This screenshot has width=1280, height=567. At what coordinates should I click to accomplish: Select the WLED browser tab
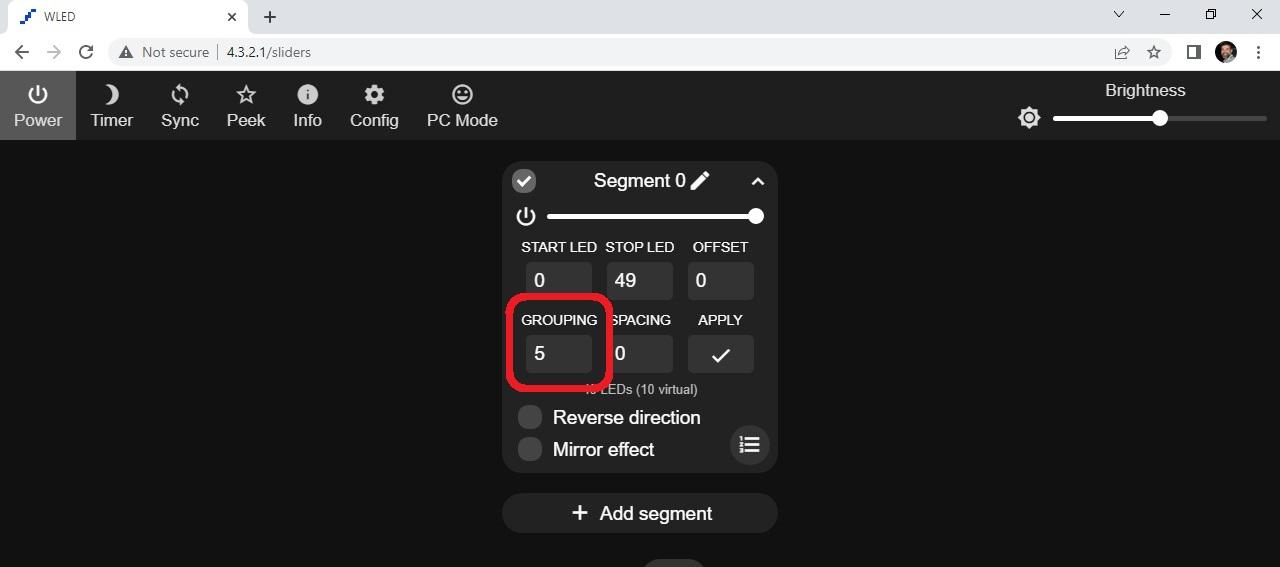click(120, 17)
